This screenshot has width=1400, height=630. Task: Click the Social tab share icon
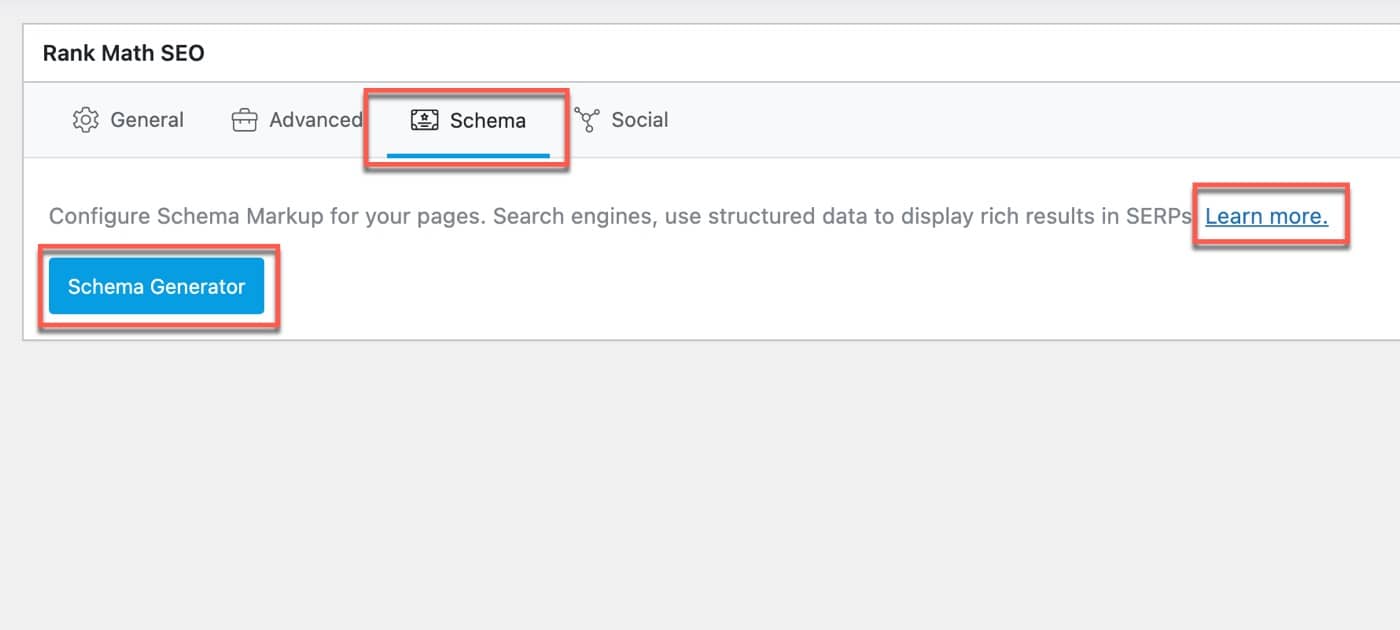pyautogui.click(x=587, y=120)
